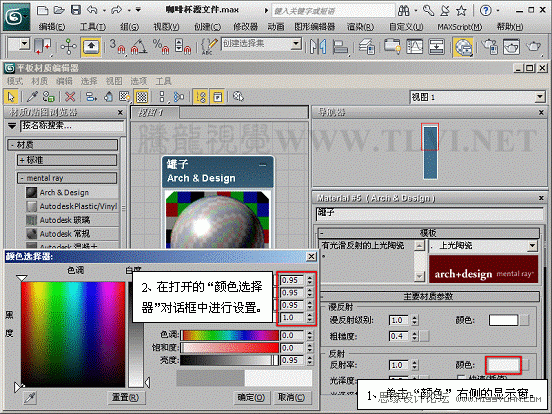
Task: Open the 编辑(E) main menu
Action: pos(52,27)
